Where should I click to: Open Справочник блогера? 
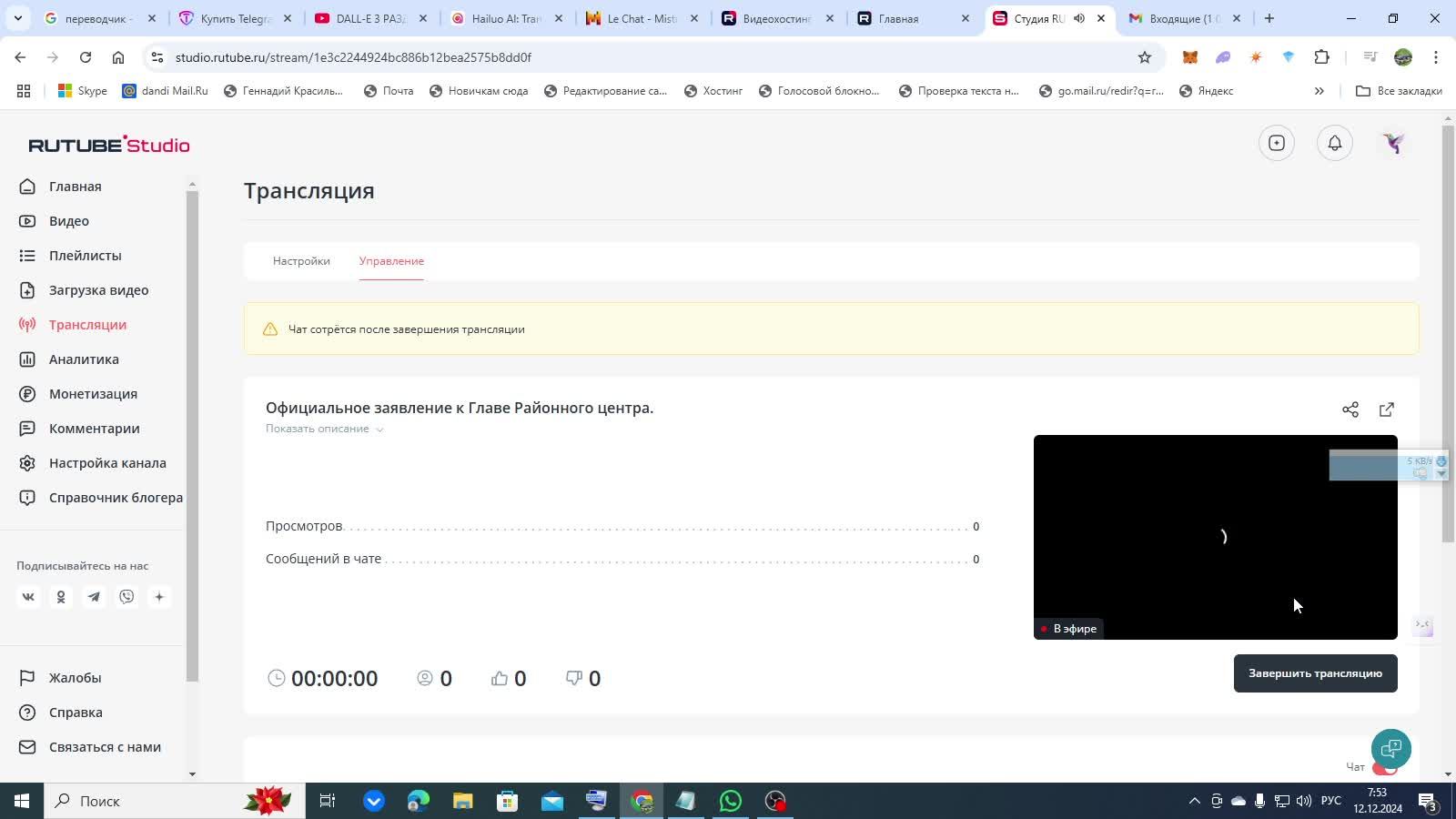point(116,498)
